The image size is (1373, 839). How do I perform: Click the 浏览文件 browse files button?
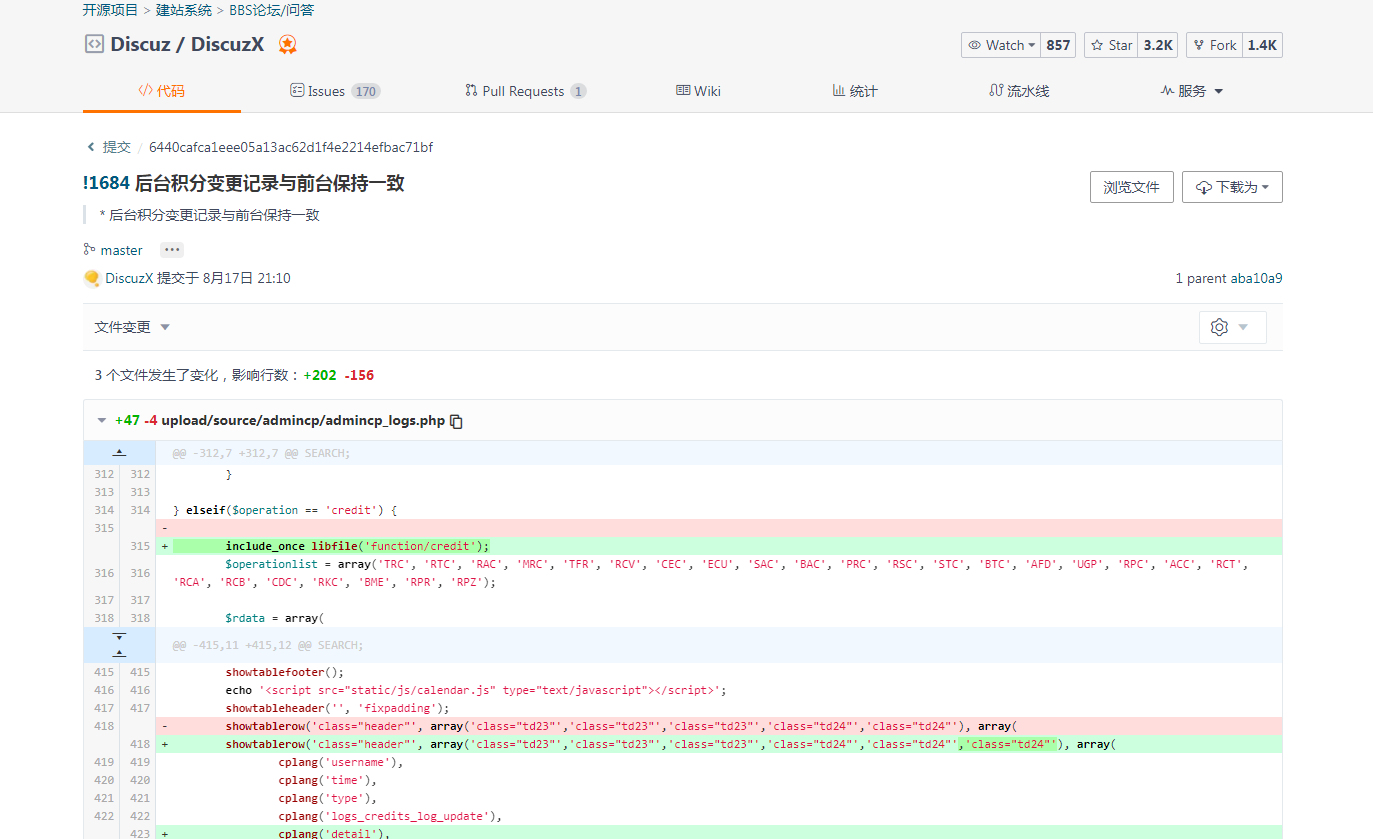(x=1131, y=187)
